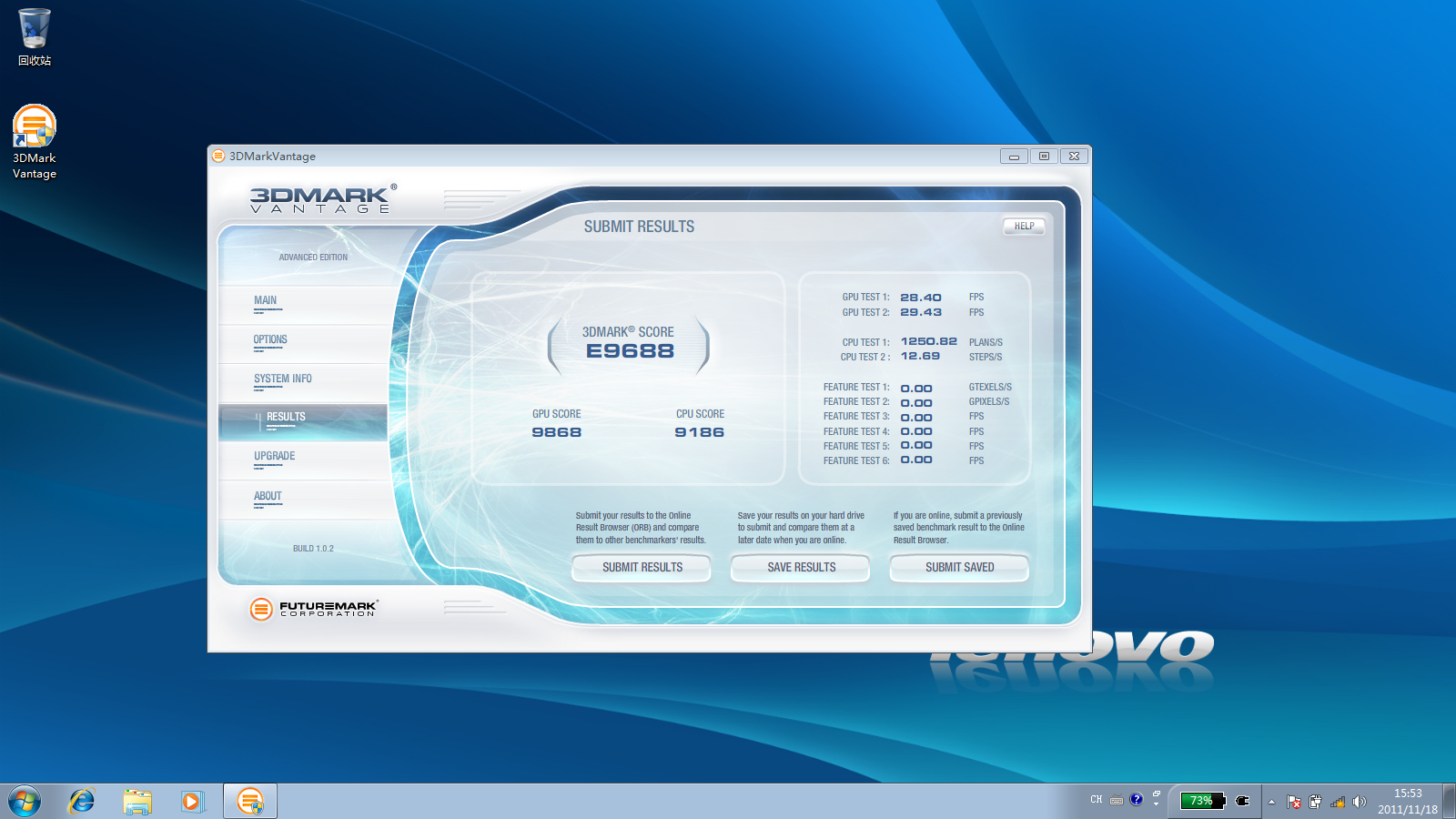Click the ADVANCED EDITION label
Image resolution: width=1456 pixels, height=819 pixels.
point(313,258)
